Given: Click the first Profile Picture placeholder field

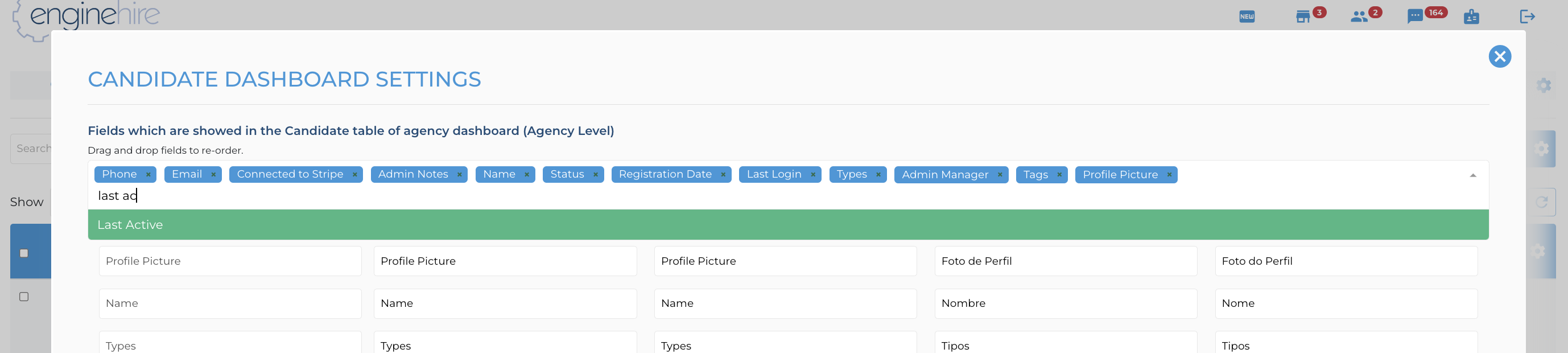Looking at the screenshot, I should 230,261.
